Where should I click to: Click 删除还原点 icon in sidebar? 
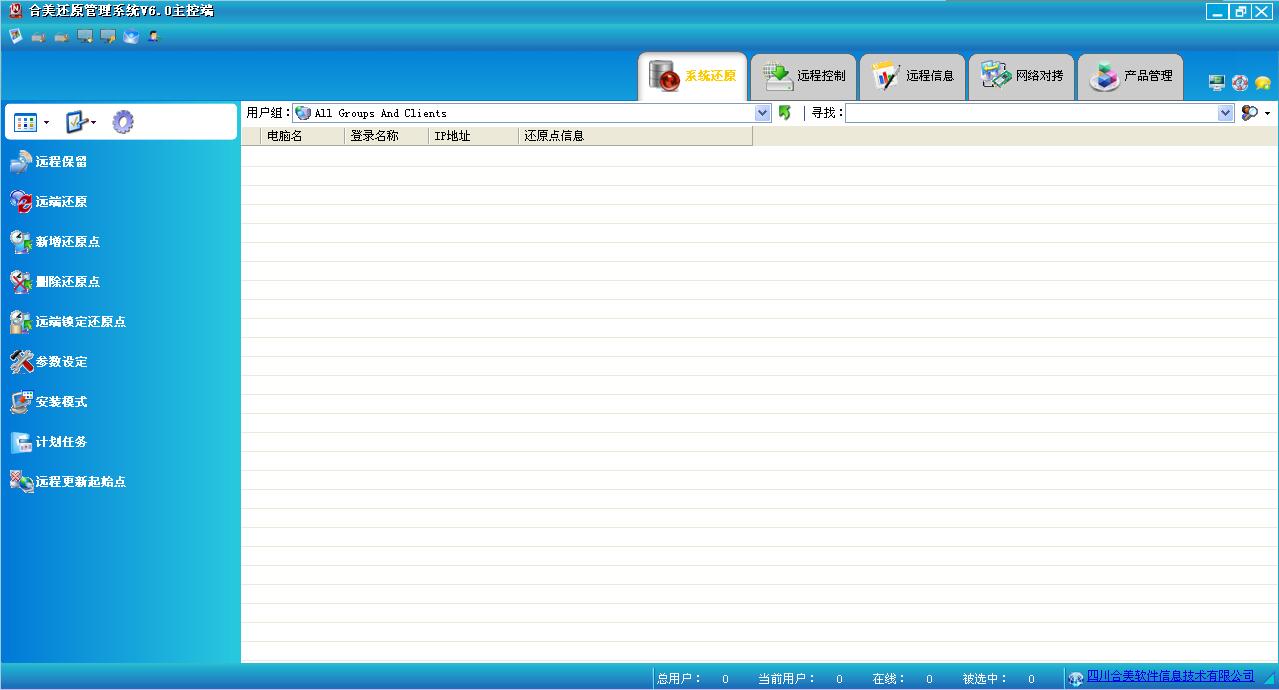[21, 282]
